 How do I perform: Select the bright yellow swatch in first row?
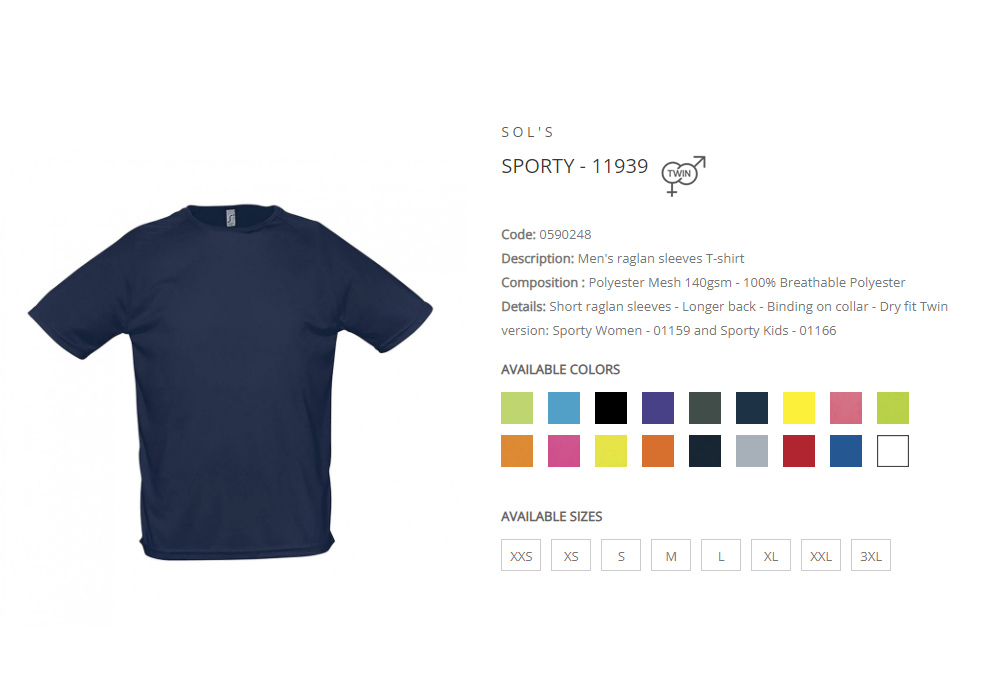(799, 408)
